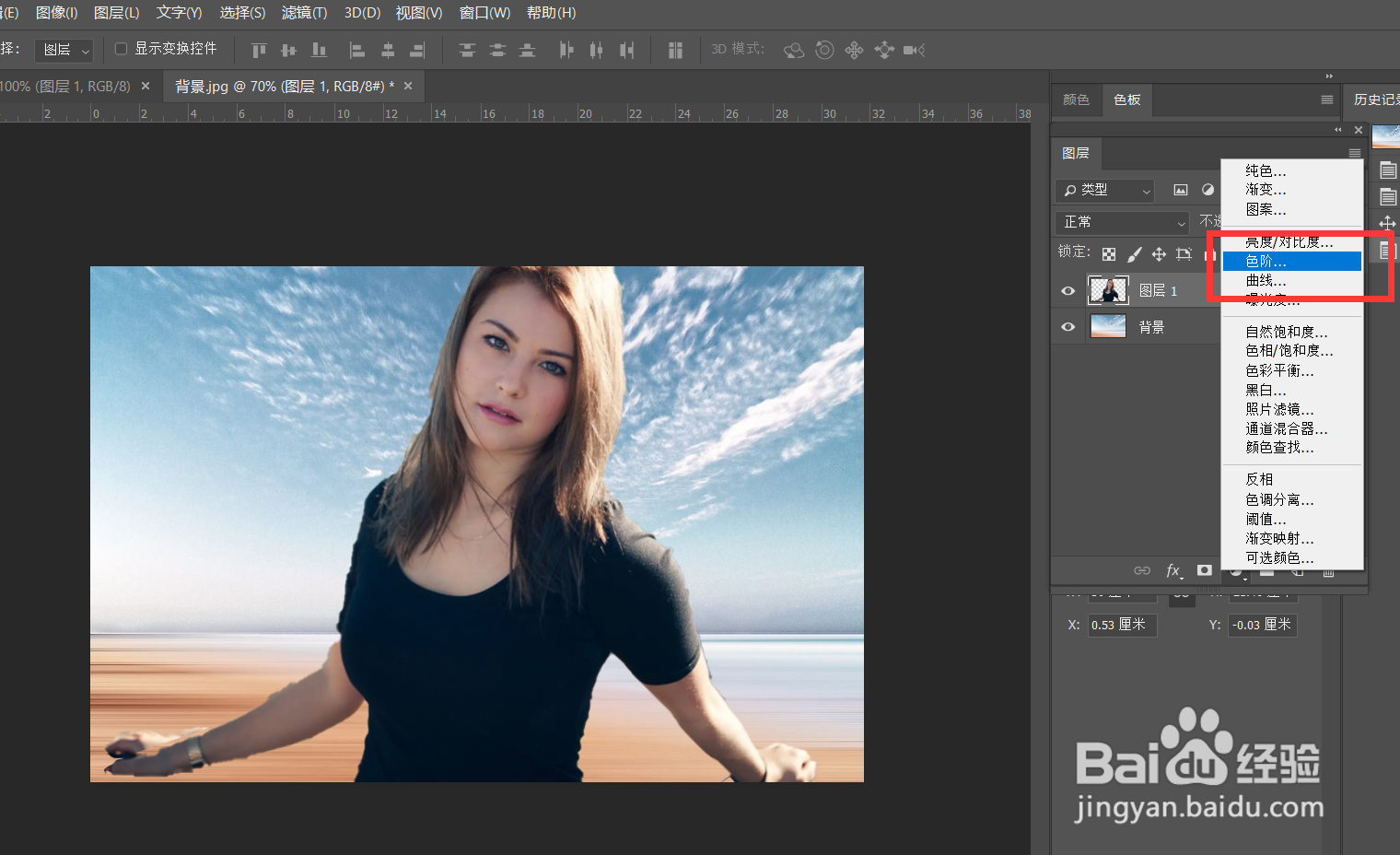
Task: Click the lock image pixels brush icon
Action: [1135, 254]
